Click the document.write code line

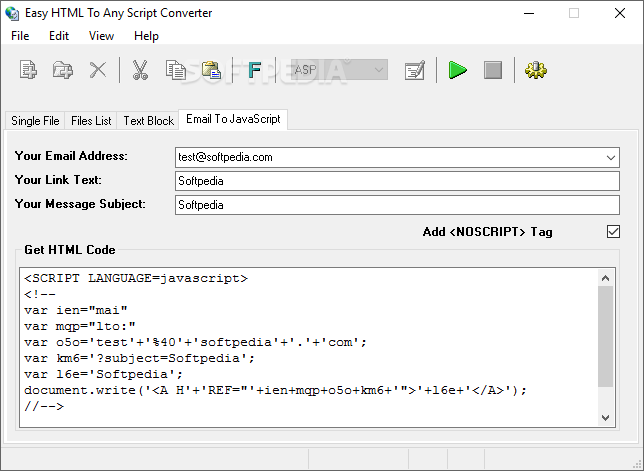click(x=275, y=390)
